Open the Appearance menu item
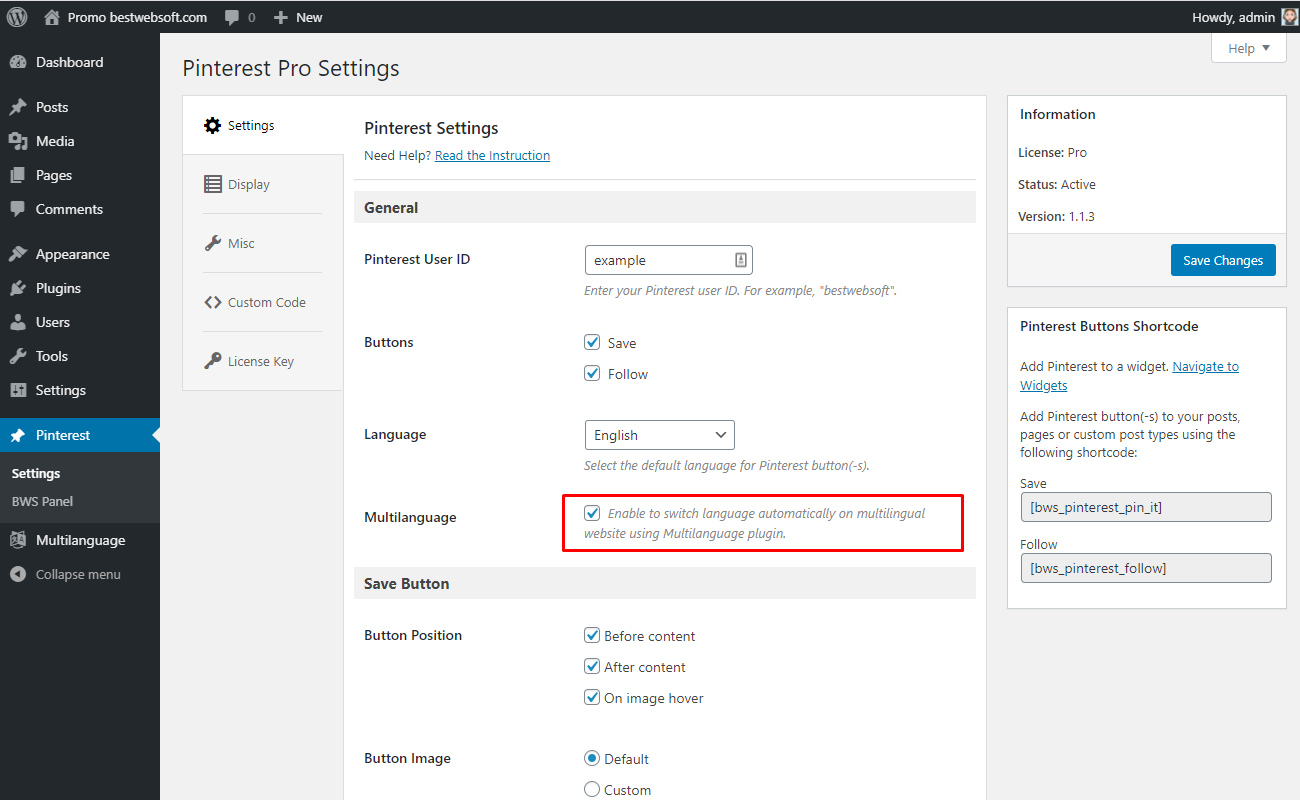 click(x=80, y=254)
